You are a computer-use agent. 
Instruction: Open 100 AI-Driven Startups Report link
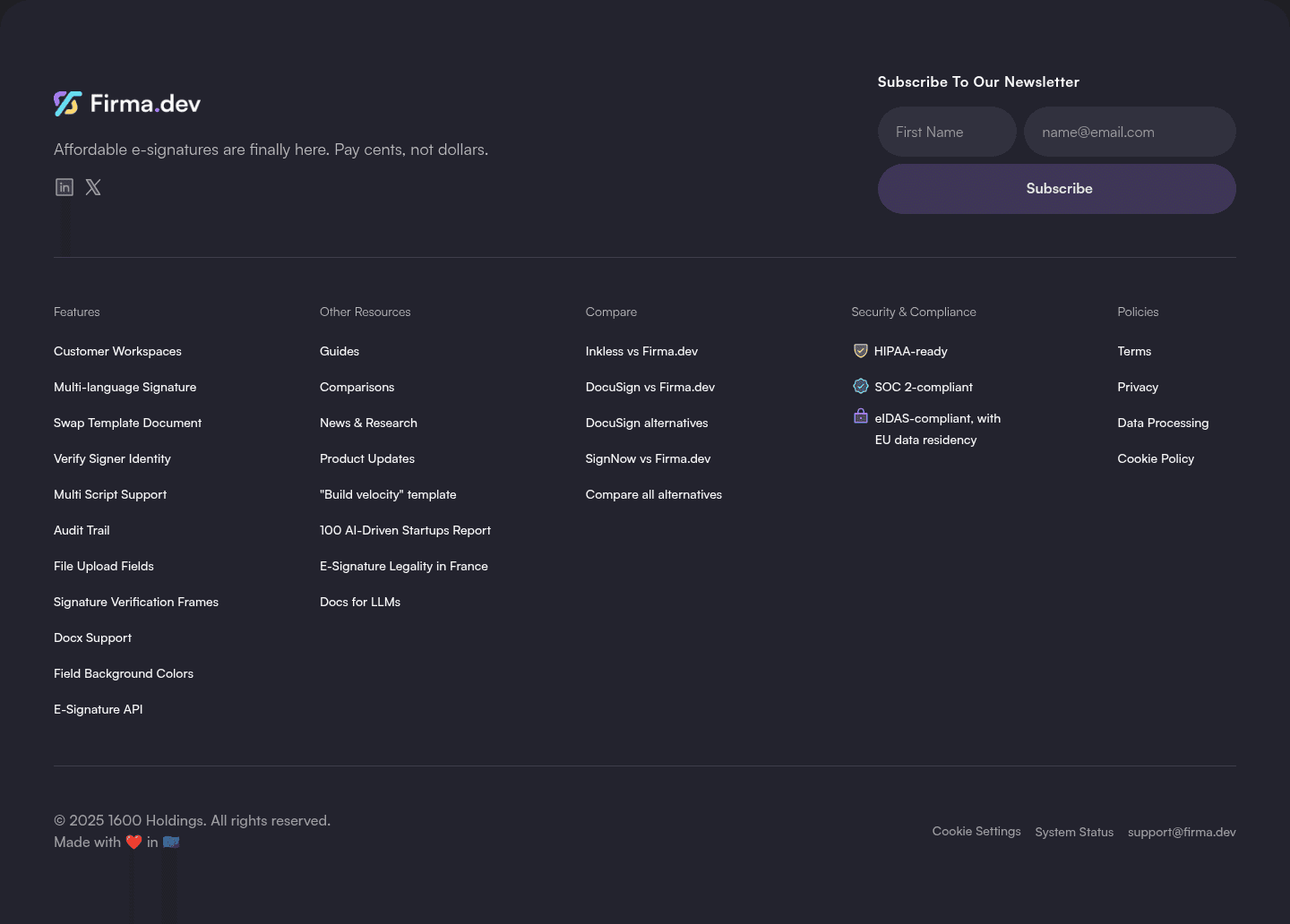(x=405, y=530)
